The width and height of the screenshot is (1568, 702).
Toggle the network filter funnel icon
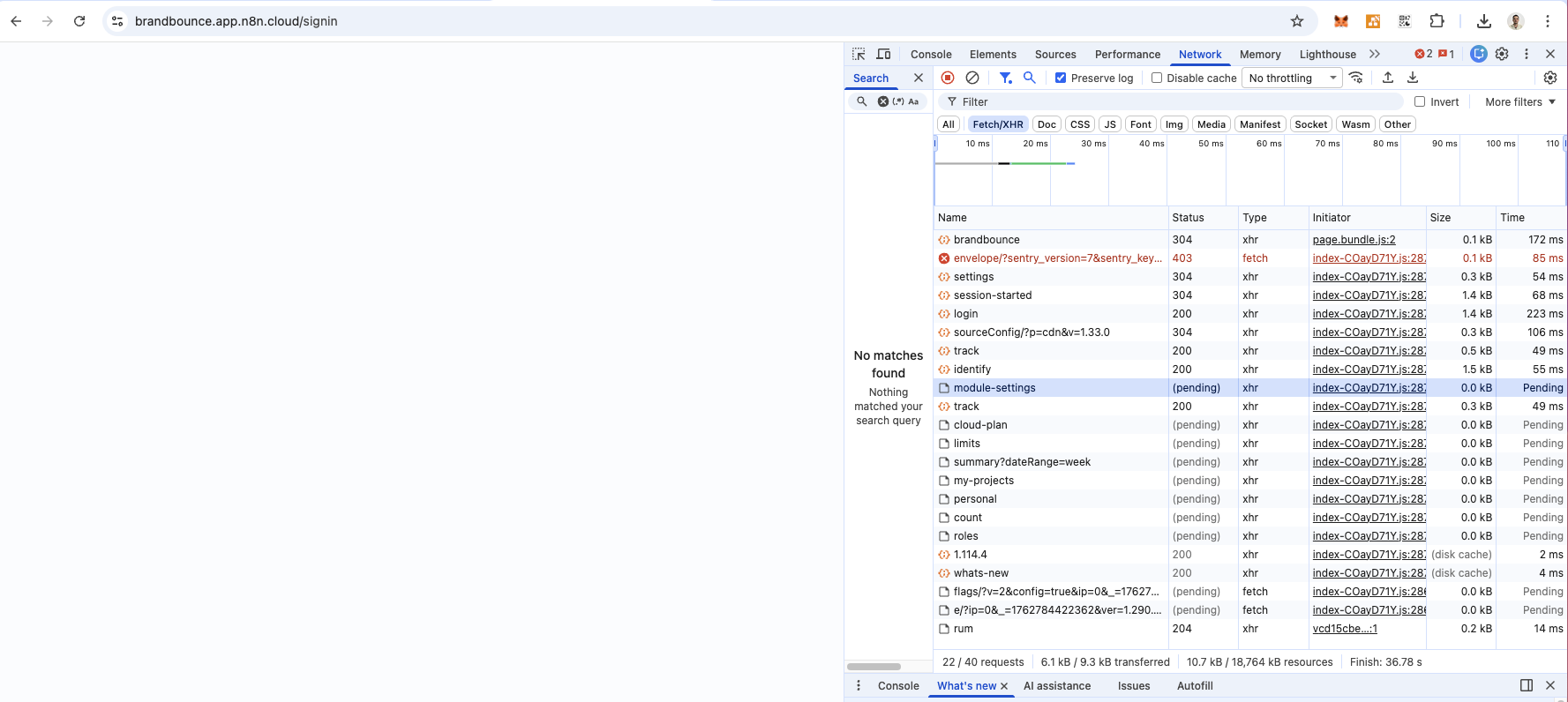1005,78
